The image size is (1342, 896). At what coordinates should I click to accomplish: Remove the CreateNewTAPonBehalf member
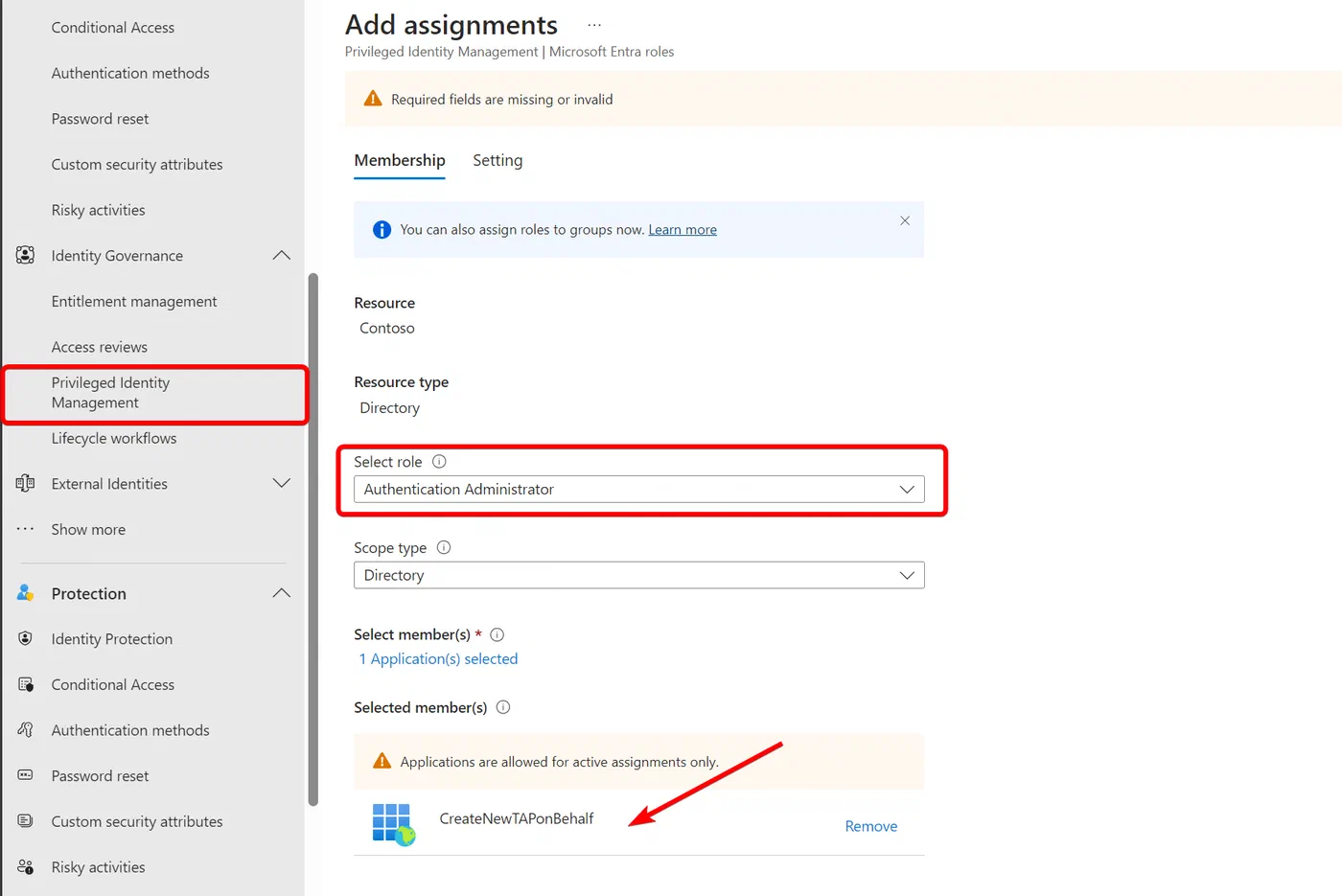point(871,826)
